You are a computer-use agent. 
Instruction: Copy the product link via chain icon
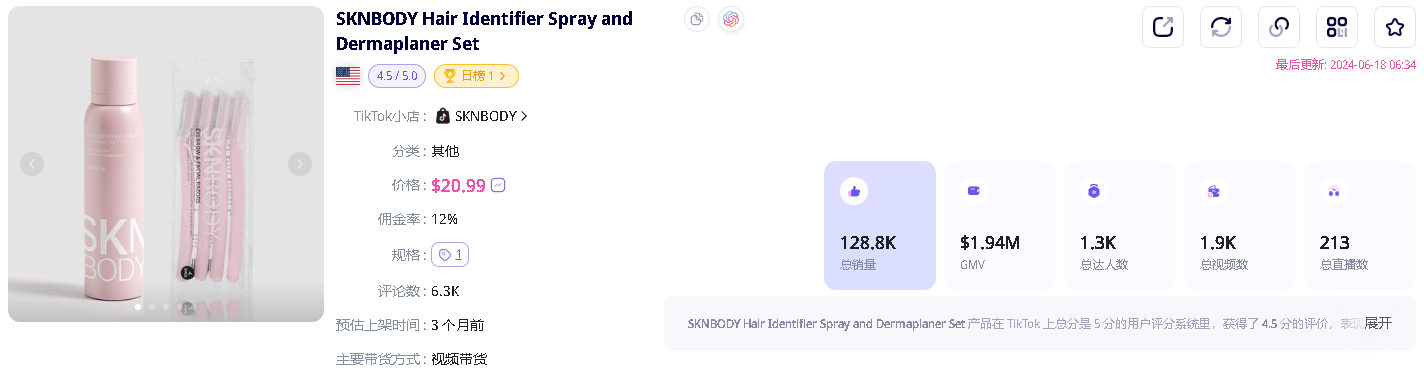click(1279, 27)
